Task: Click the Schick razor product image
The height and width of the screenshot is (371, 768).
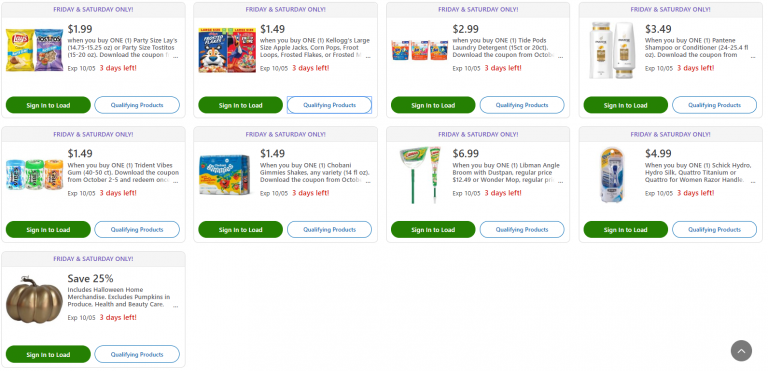Action: pyautogui.click(x=612, y=175)
